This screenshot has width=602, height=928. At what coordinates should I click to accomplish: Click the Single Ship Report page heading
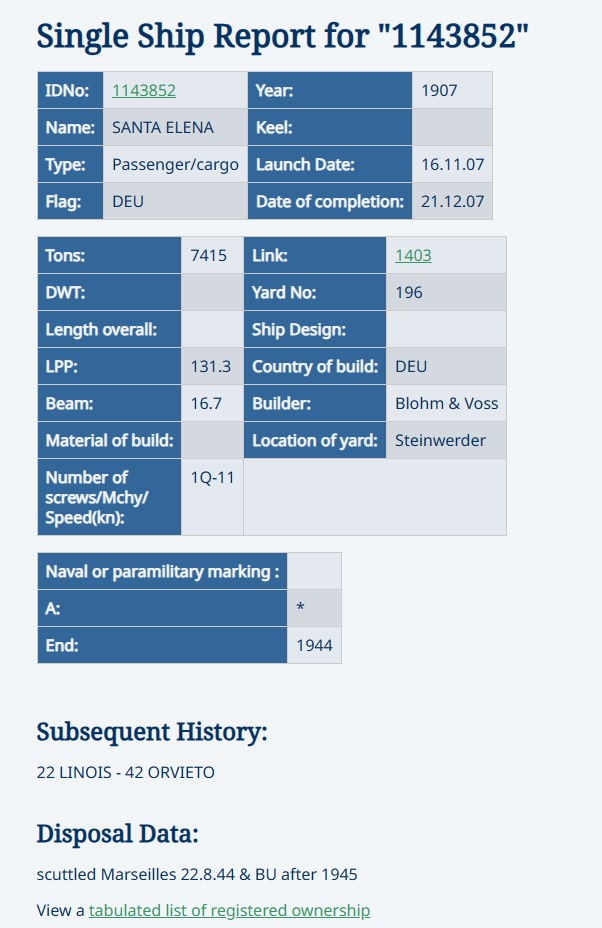point(282,36)
